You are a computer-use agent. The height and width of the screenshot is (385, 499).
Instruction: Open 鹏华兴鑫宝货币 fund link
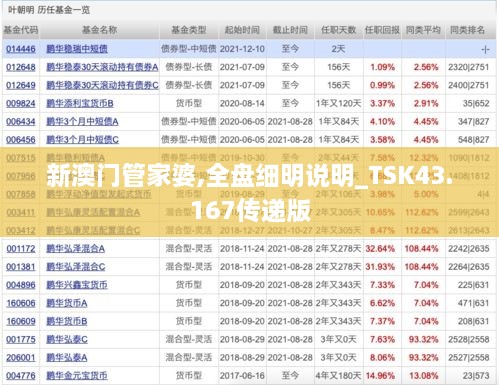pyautogui.click(x=77, y=285)
